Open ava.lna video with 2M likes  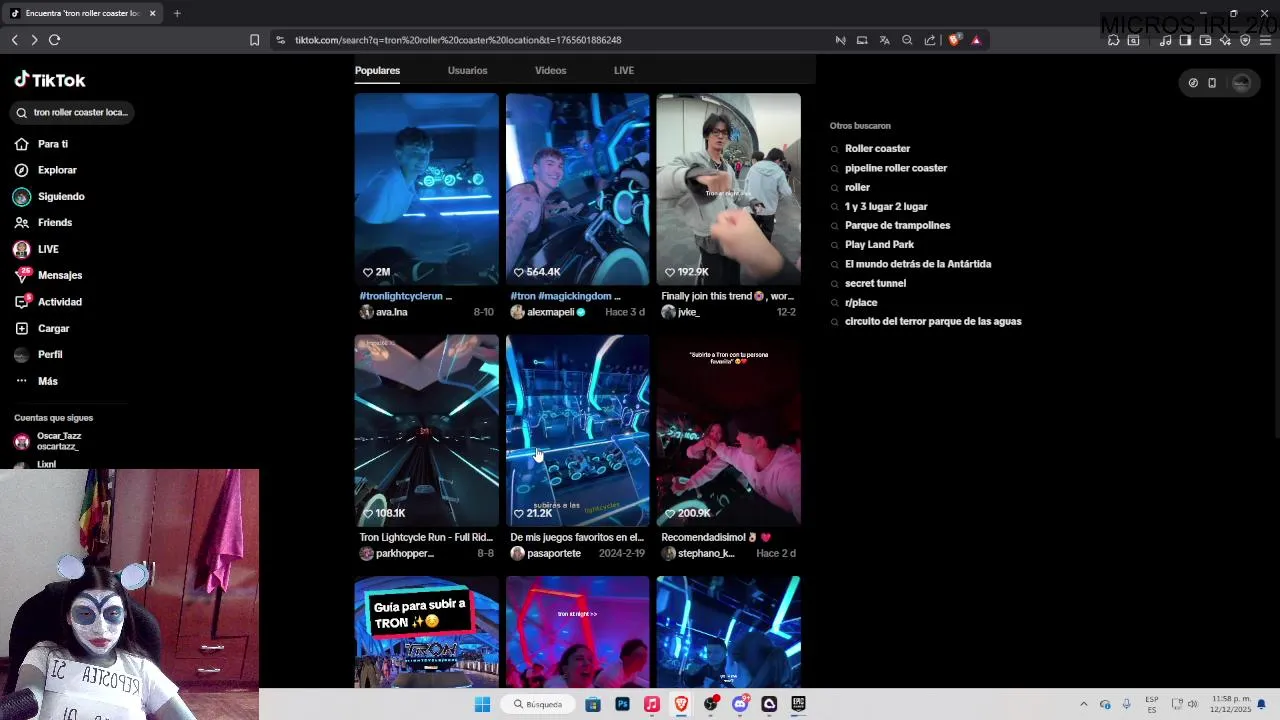point(426,189)
